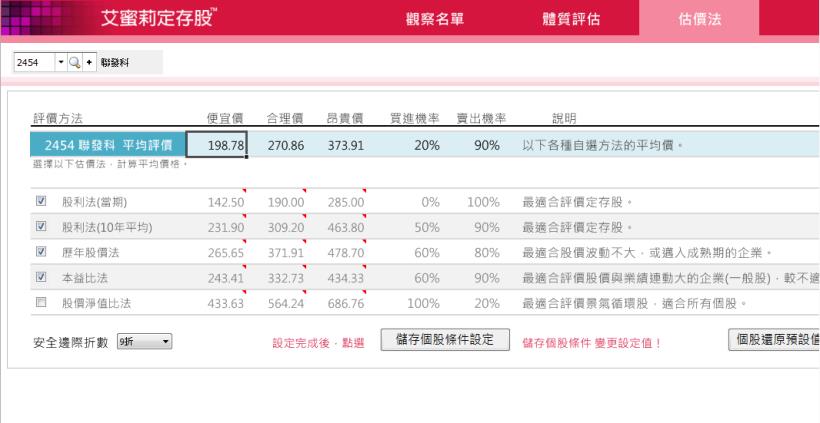Click the 190.00 fair price value
Viewport: 820px width, 423px height.
286,202
